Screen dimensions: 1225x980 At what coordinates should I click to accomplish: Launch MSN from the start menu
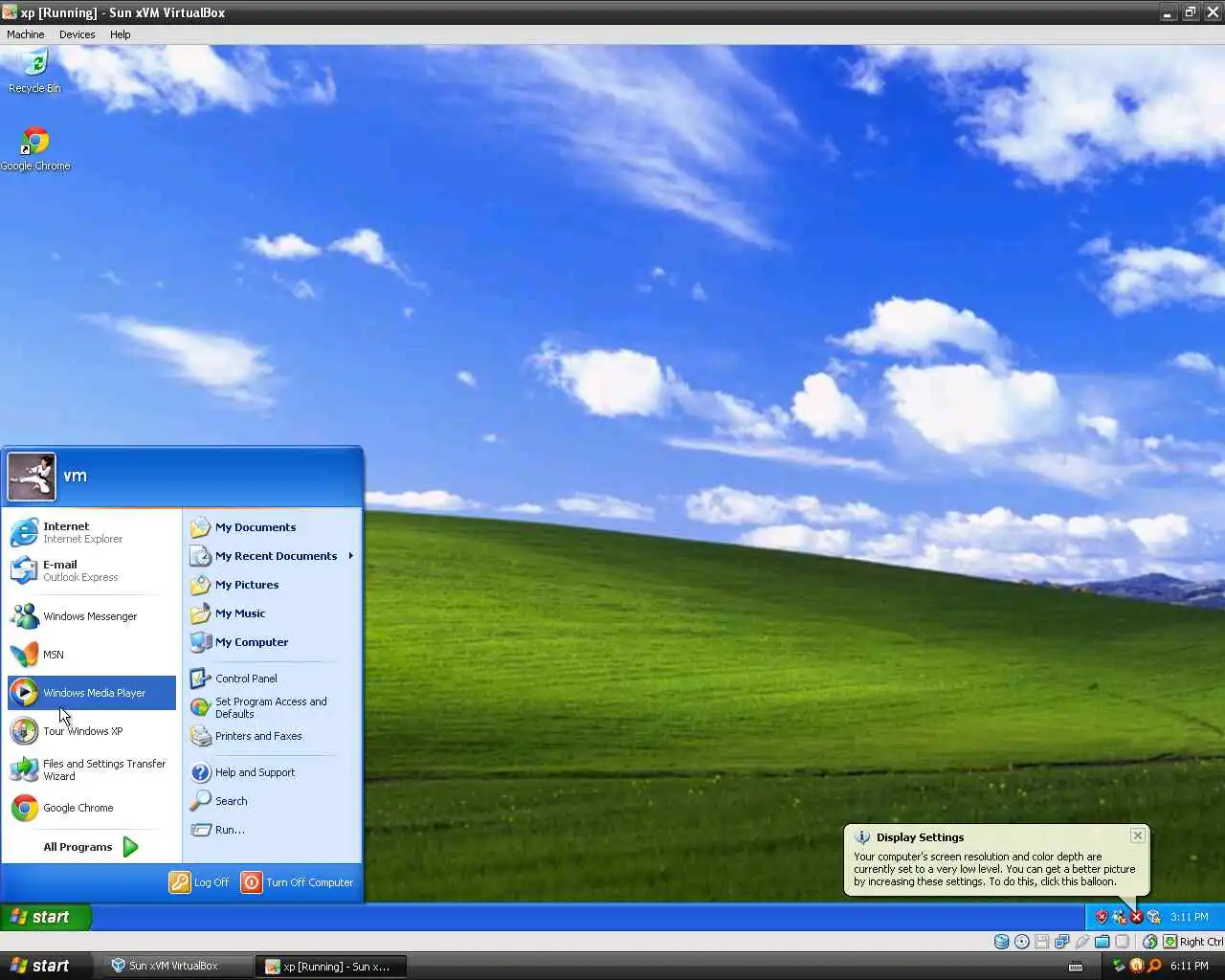pyautogui.click(x=92, y=655)
